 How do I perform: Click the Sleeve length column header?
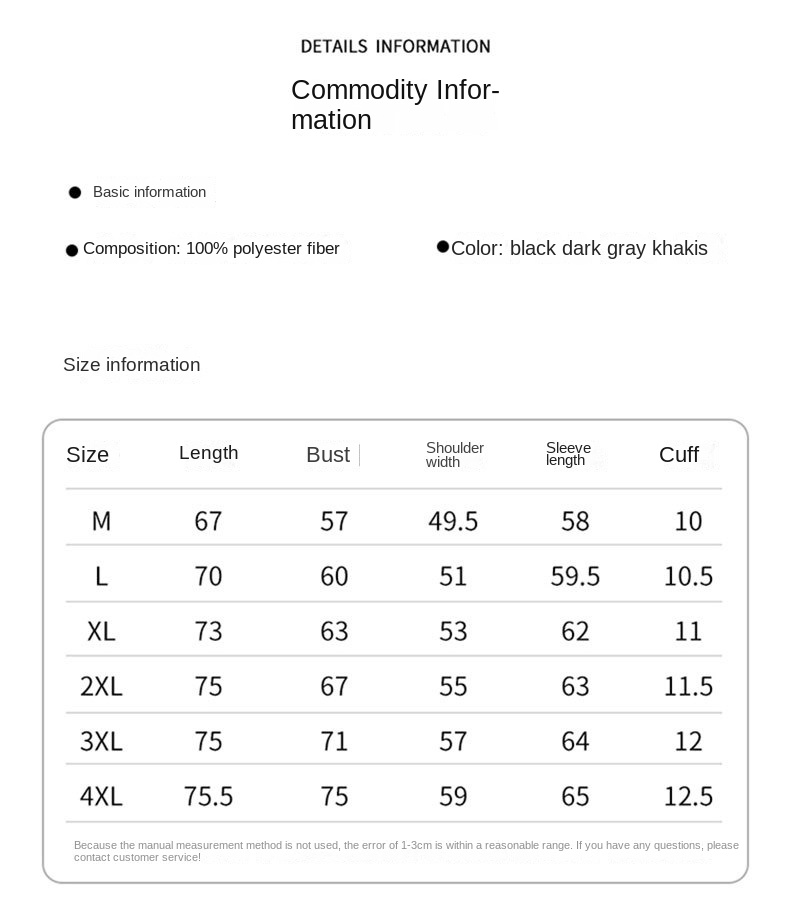tap(568, 454)
